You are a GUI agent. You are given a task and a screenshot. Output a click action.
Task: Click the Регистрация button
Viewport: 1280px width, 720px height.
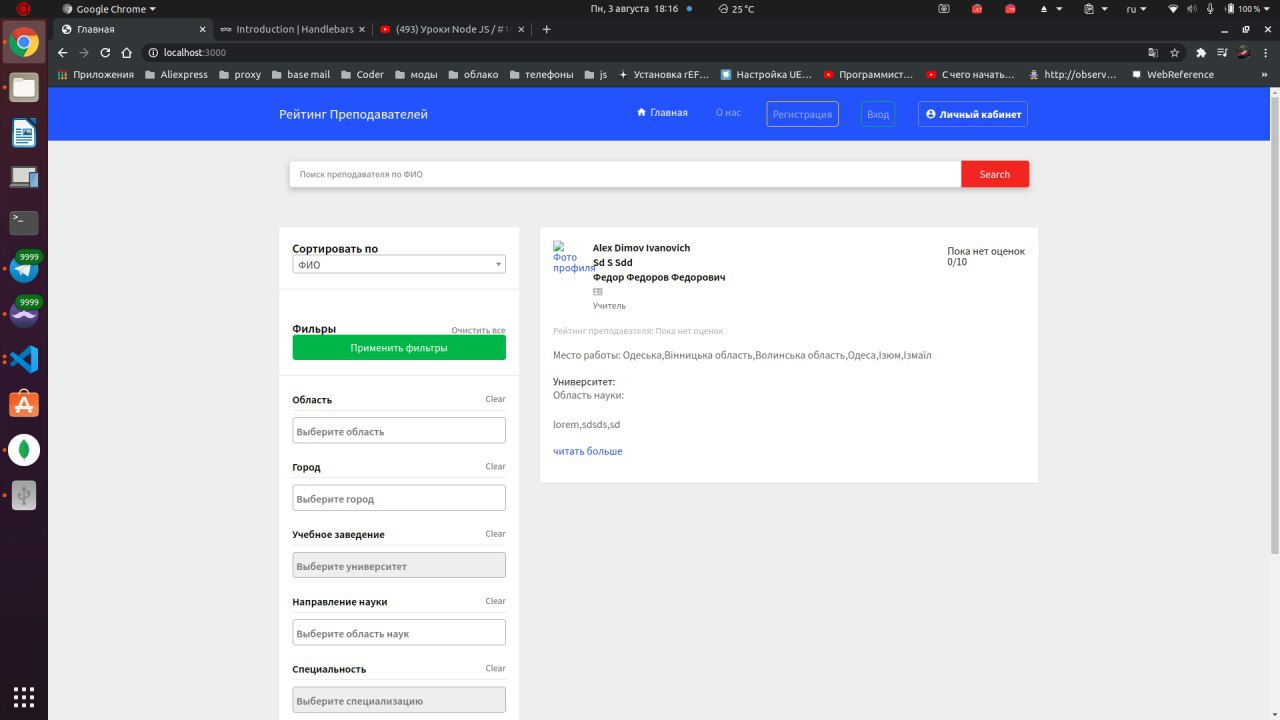802,114
